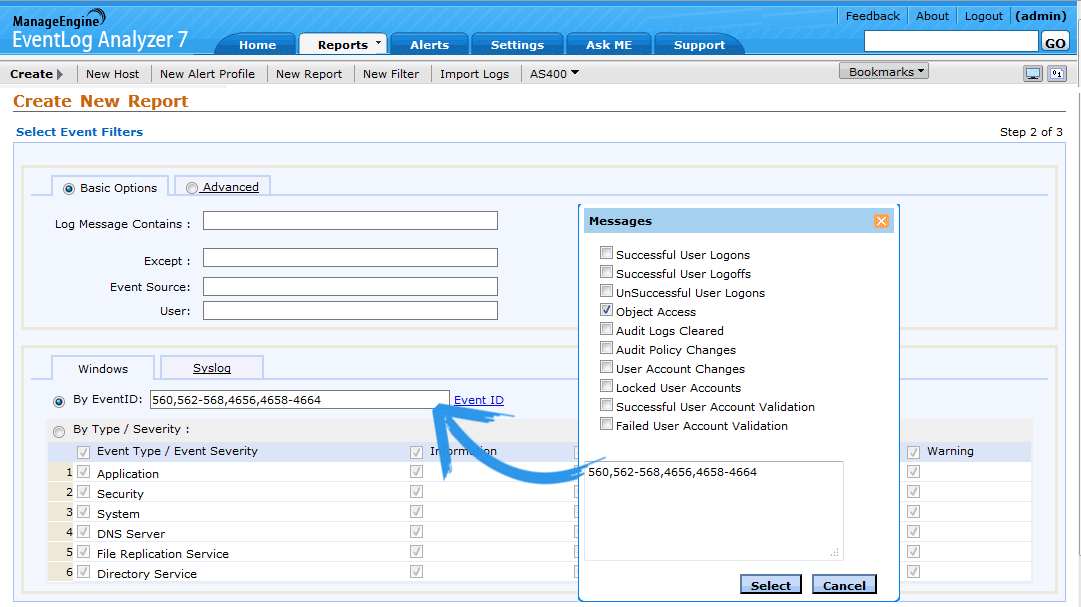Click the Cancel button in Messages popup
This screenshot has height=607, width=1081.
[844, 585]
